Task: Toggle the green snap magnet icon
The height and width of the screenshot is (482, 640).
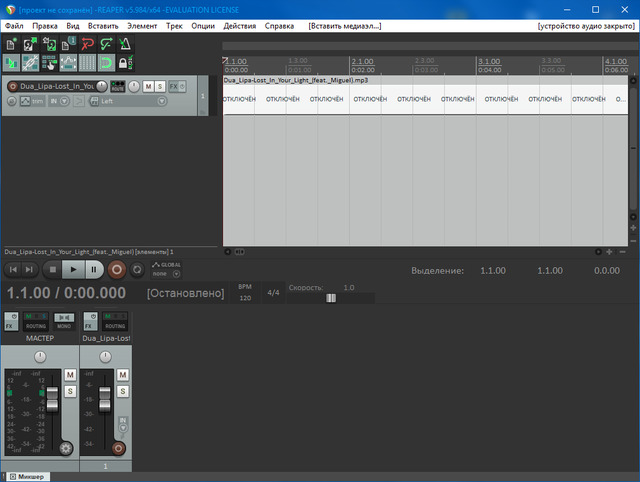Action: 106,63
